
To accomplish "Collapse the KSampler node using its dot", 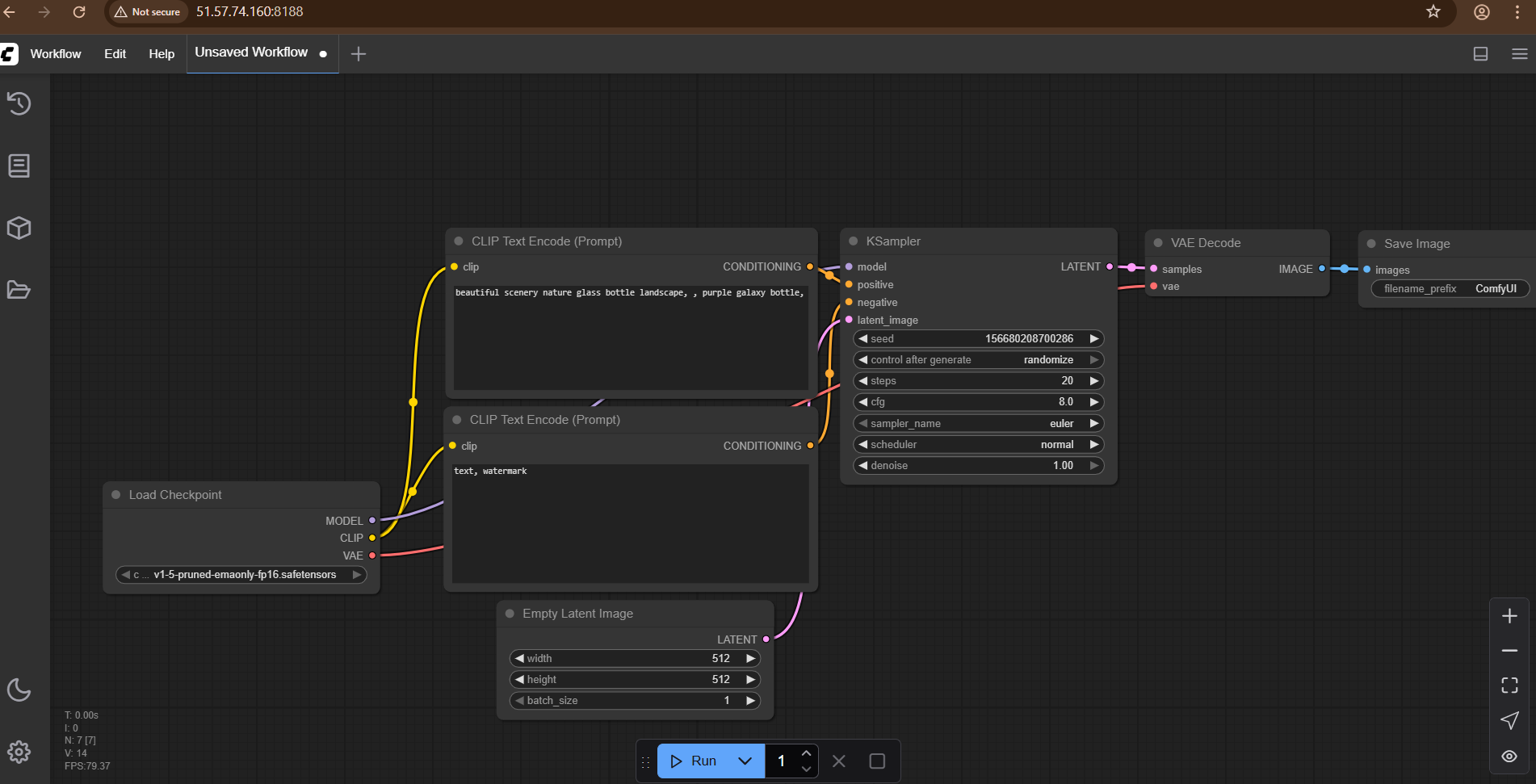I will tap(853, 241).
